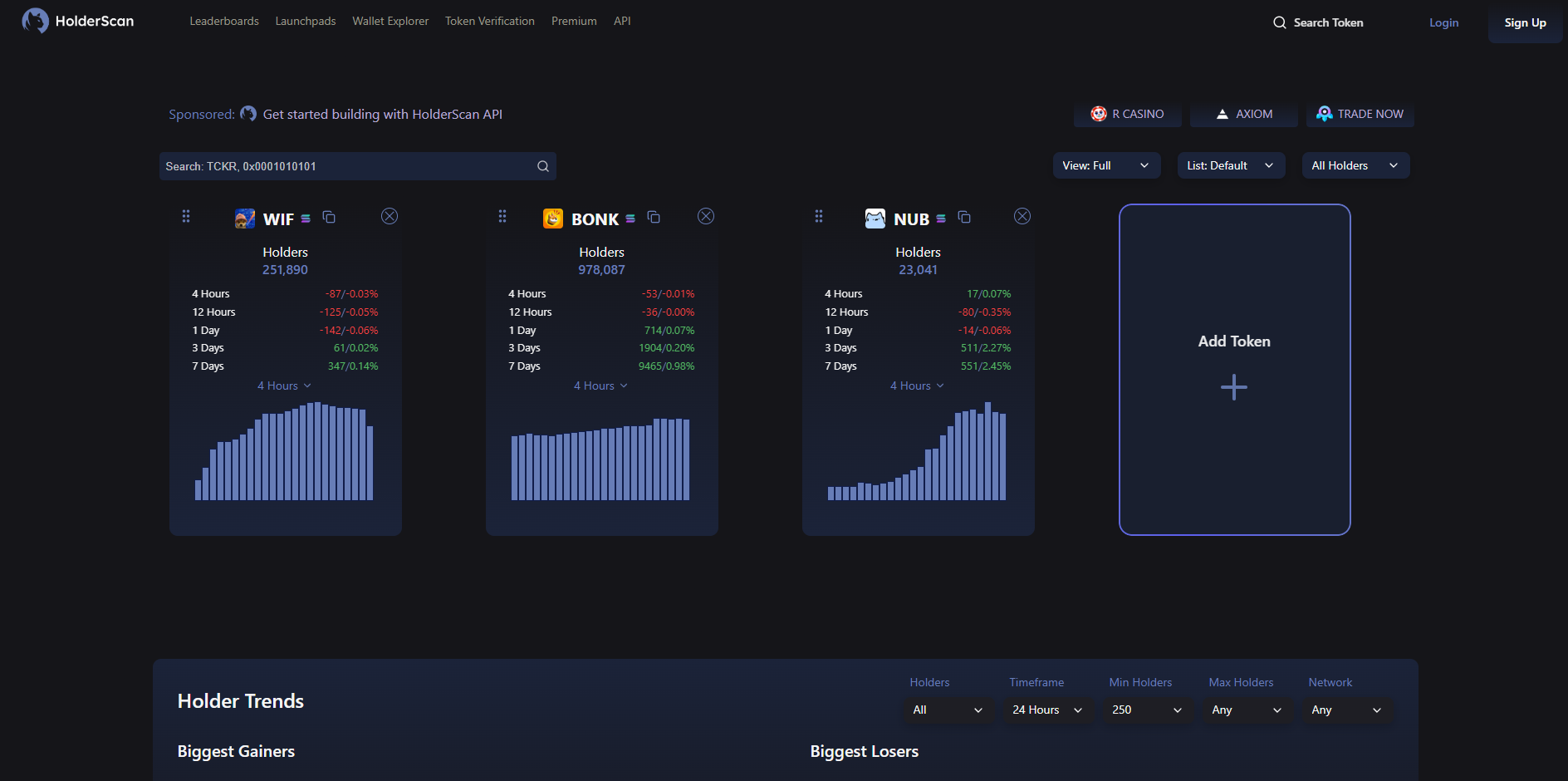Open search via the magnifying glass icon
This screenshot has width=1568, height=781.
point(1279,22)
